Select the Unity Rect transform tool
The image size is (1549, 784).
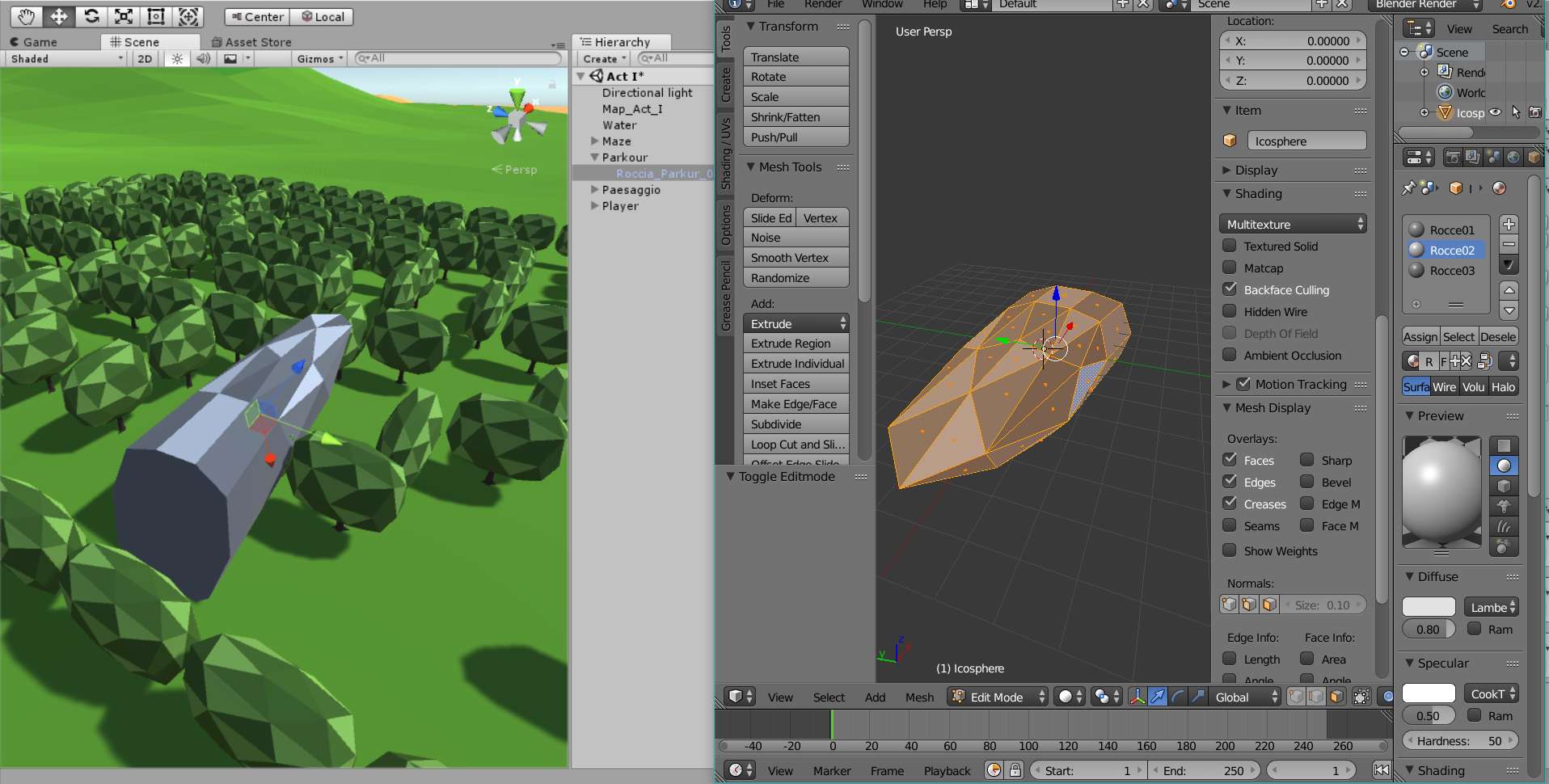(156, 16)
